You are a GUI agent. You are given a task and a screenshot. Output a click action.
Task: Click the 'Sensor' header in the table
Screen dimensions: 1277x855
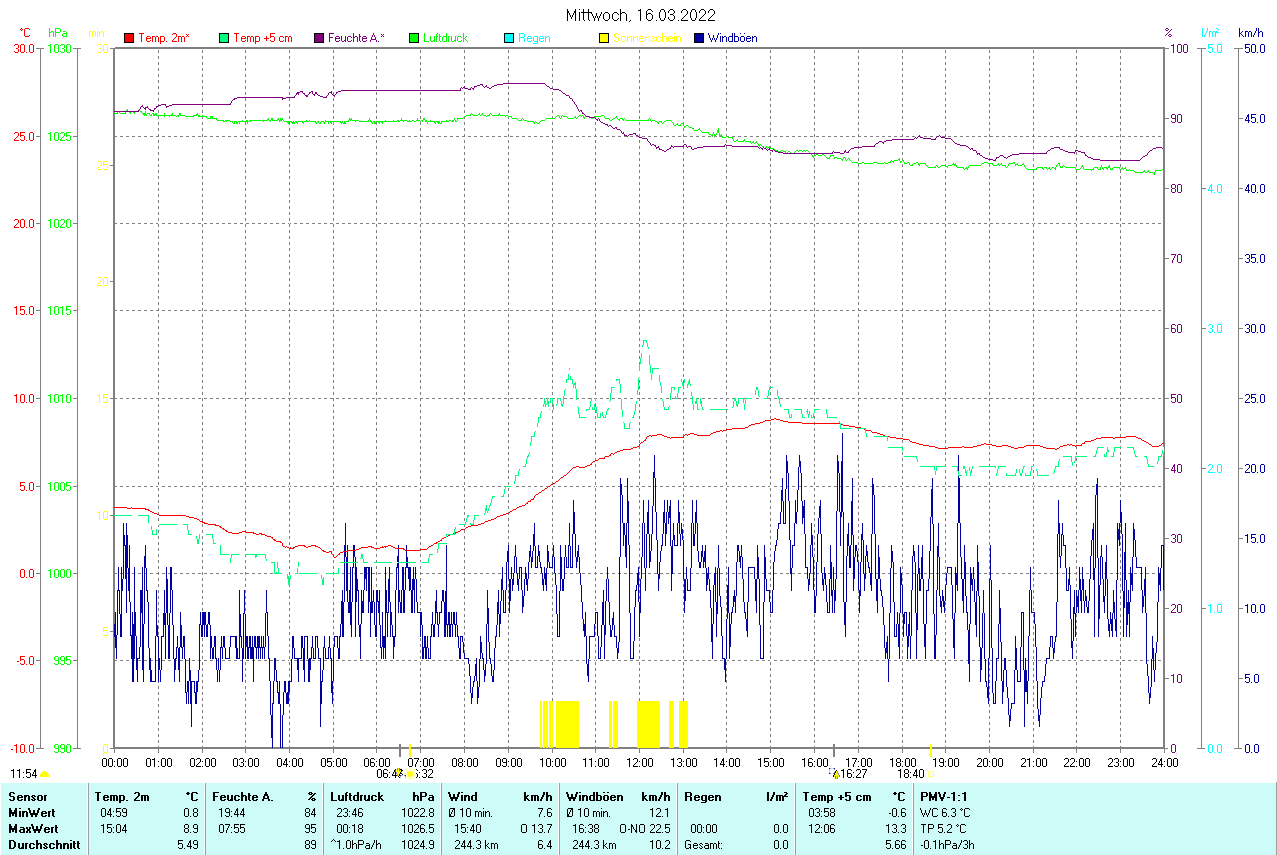[x=27, y=797]
